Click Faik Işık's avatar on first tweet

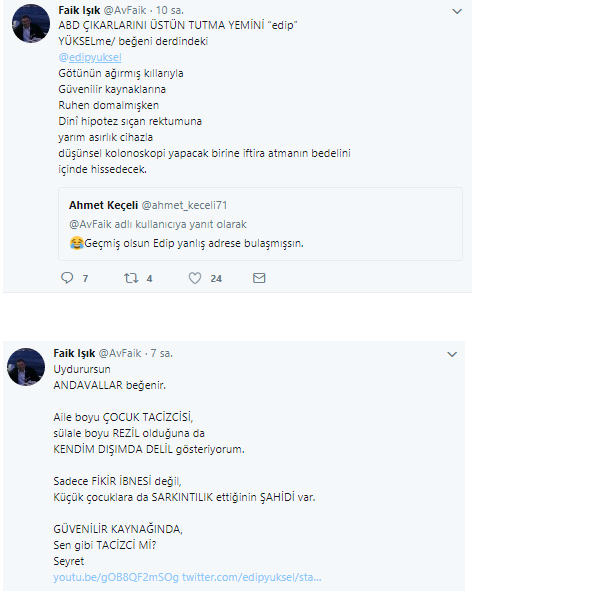pos(32,26)
